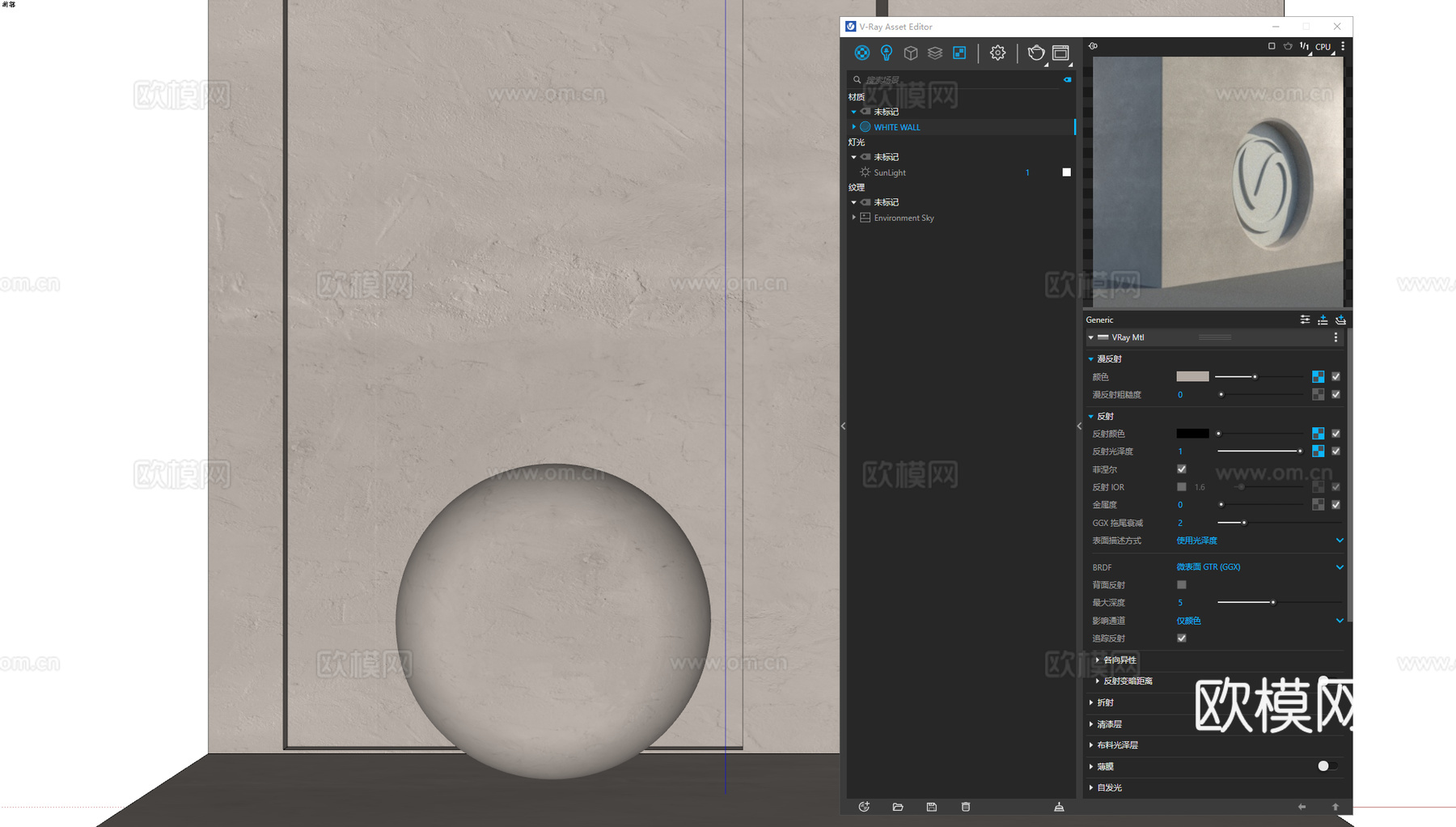The width and height of the screenshot is (1456, 827).
Task: Click the black reflection color swatch
Action: pos(1192,434)
